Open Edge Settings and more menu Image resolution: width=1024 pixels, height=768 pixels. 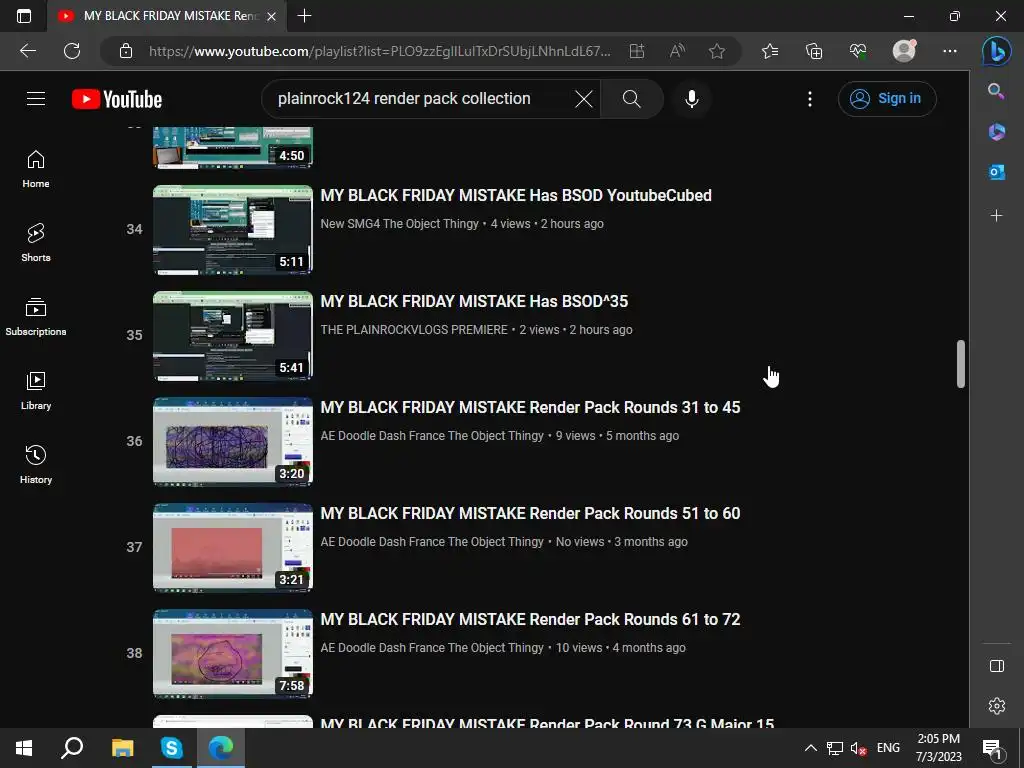pos(950,51)
